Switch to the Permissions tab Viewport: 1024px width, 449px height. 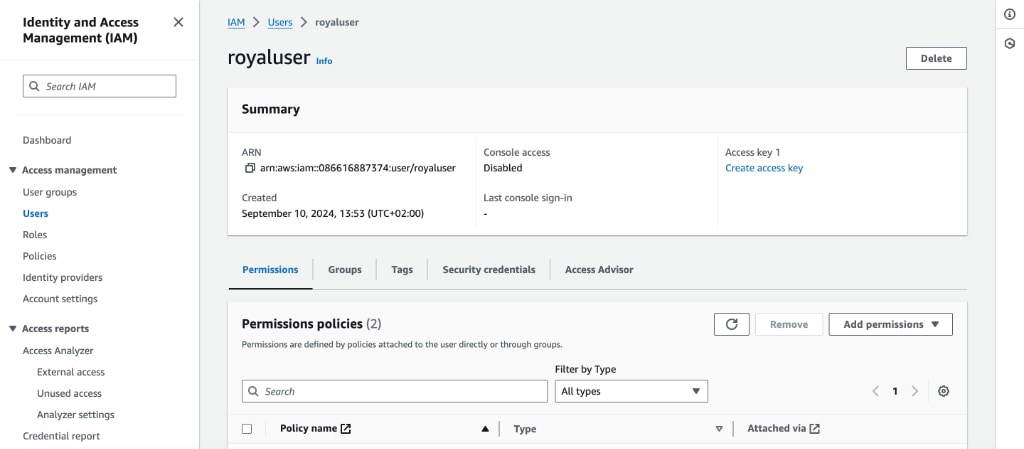(x=270, y=270)
